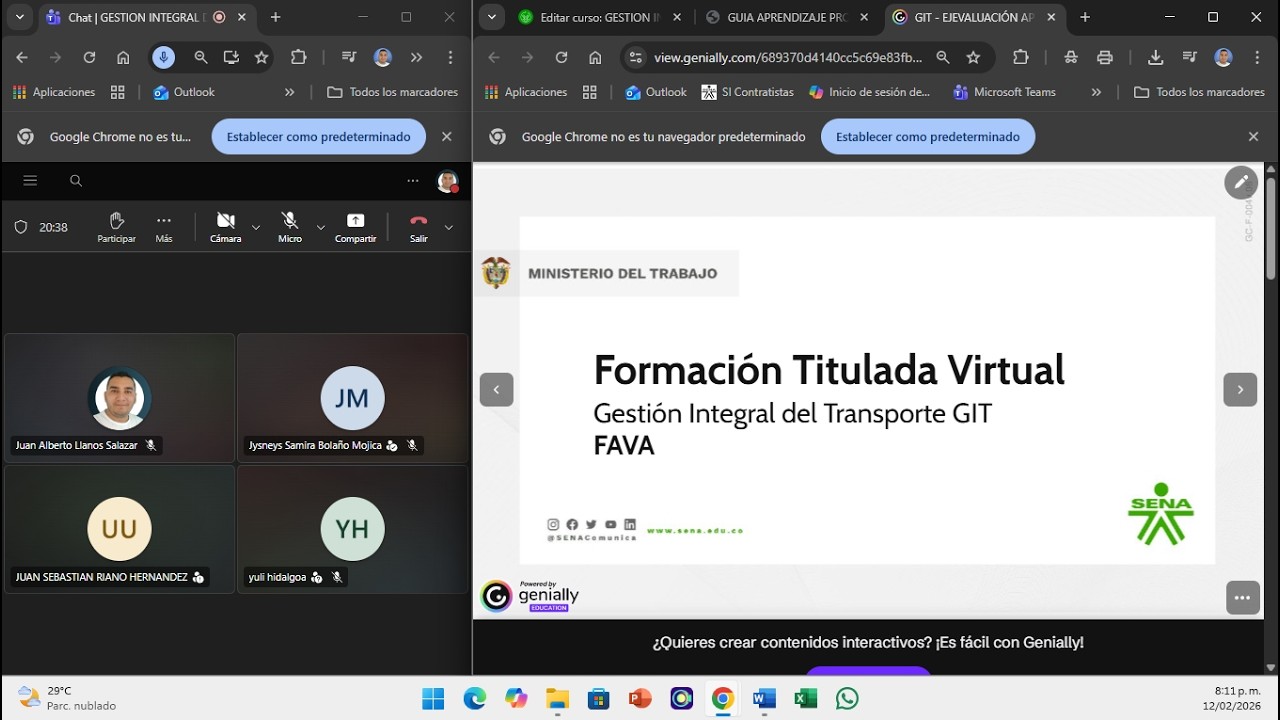
Task: Open tab search dropdown in Genially Chrome window
Action: click(491, 18)
